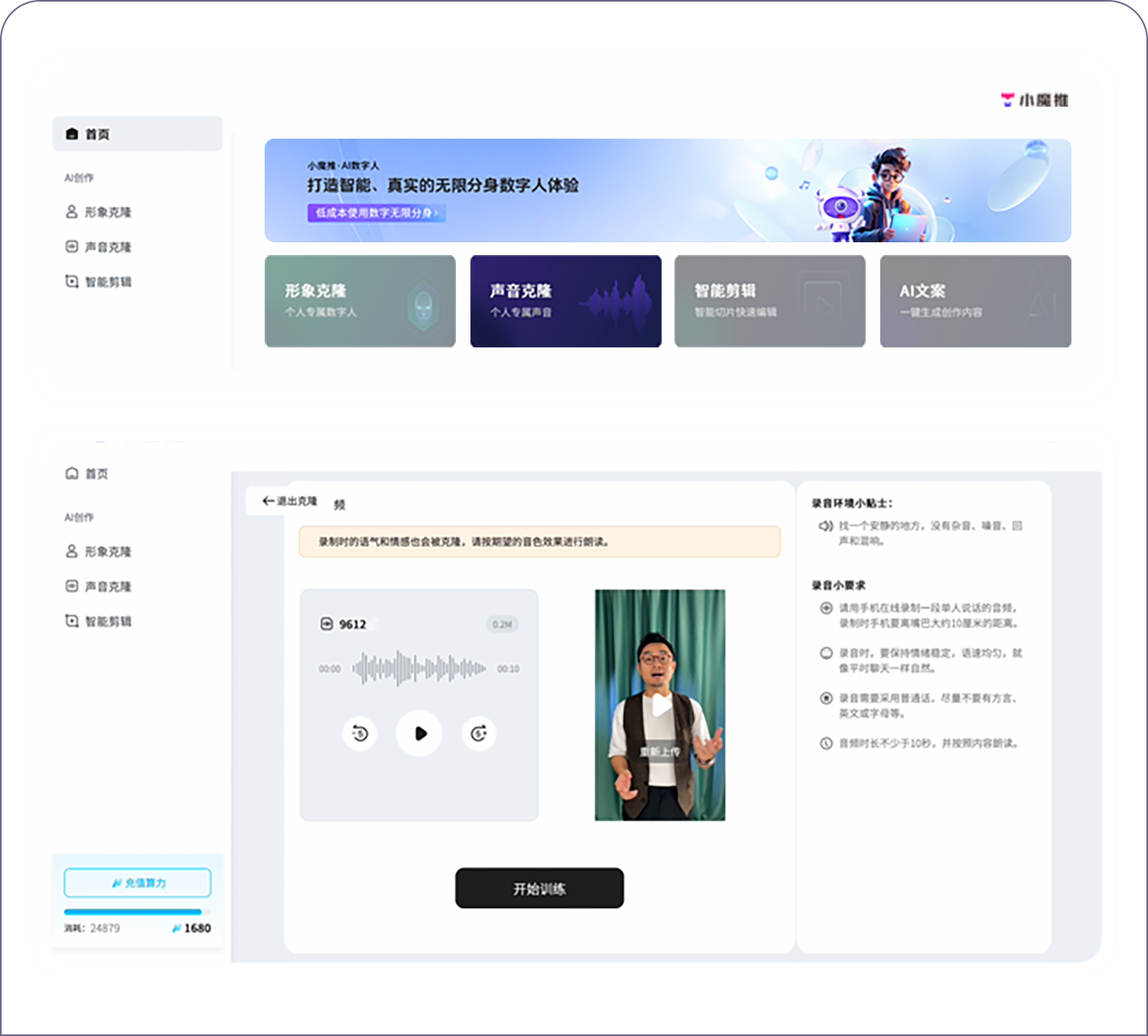Click the forward 5 seconds icon in audio player
Image resolution: width=1148 pixels, height=1036 pixels.
(x=478, y=734)
